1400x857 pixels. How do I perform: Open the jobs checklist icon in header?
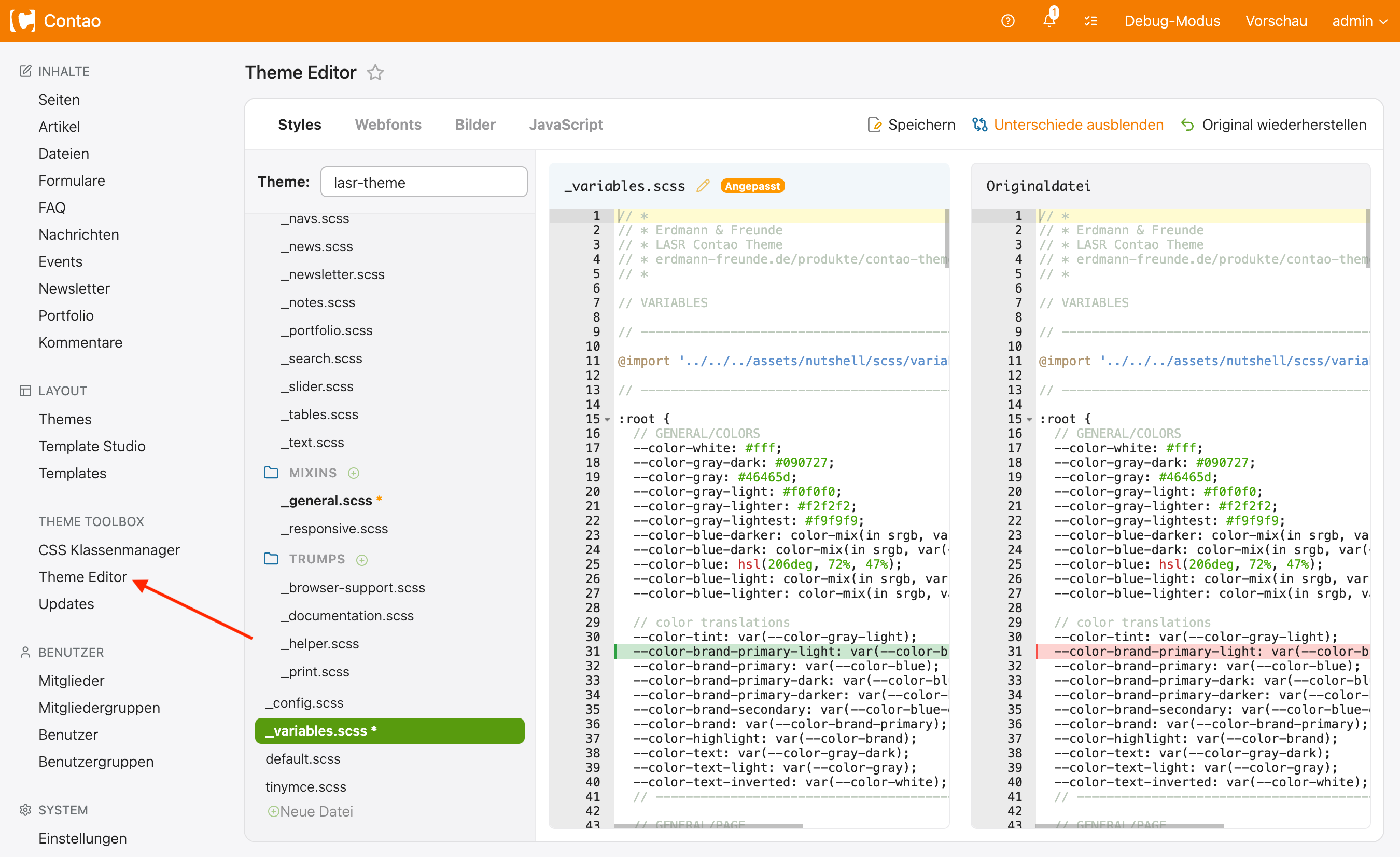(1091, 21)
